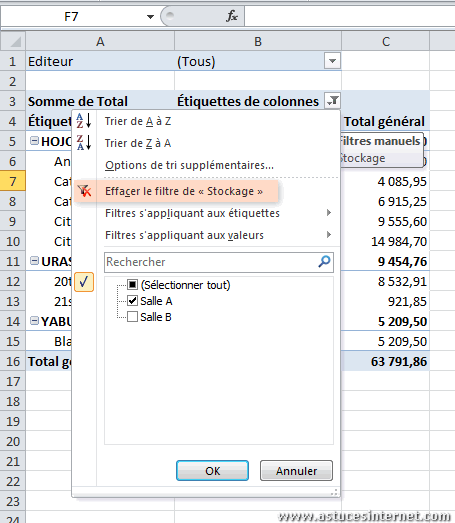
Task: Click the 5 209,50 cell in row 14
Action: 386,322
